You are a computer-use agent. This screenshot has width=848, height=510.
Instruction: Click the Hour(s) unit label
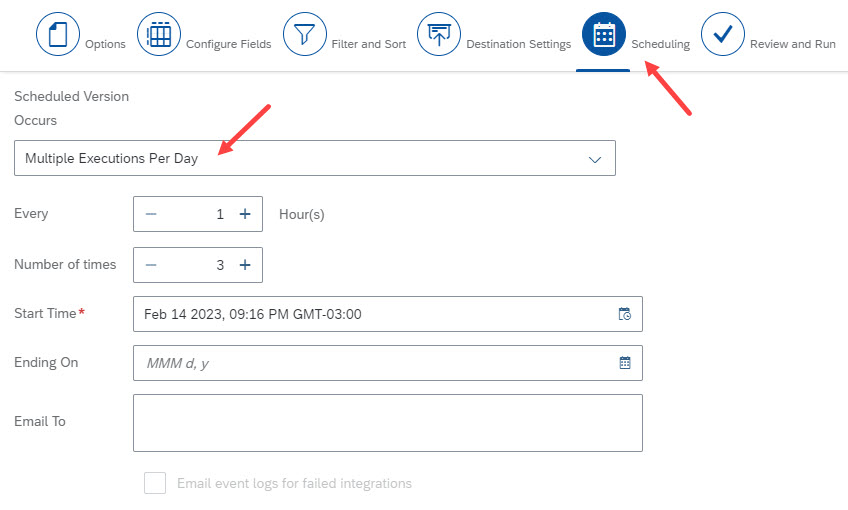click(302, 214)
